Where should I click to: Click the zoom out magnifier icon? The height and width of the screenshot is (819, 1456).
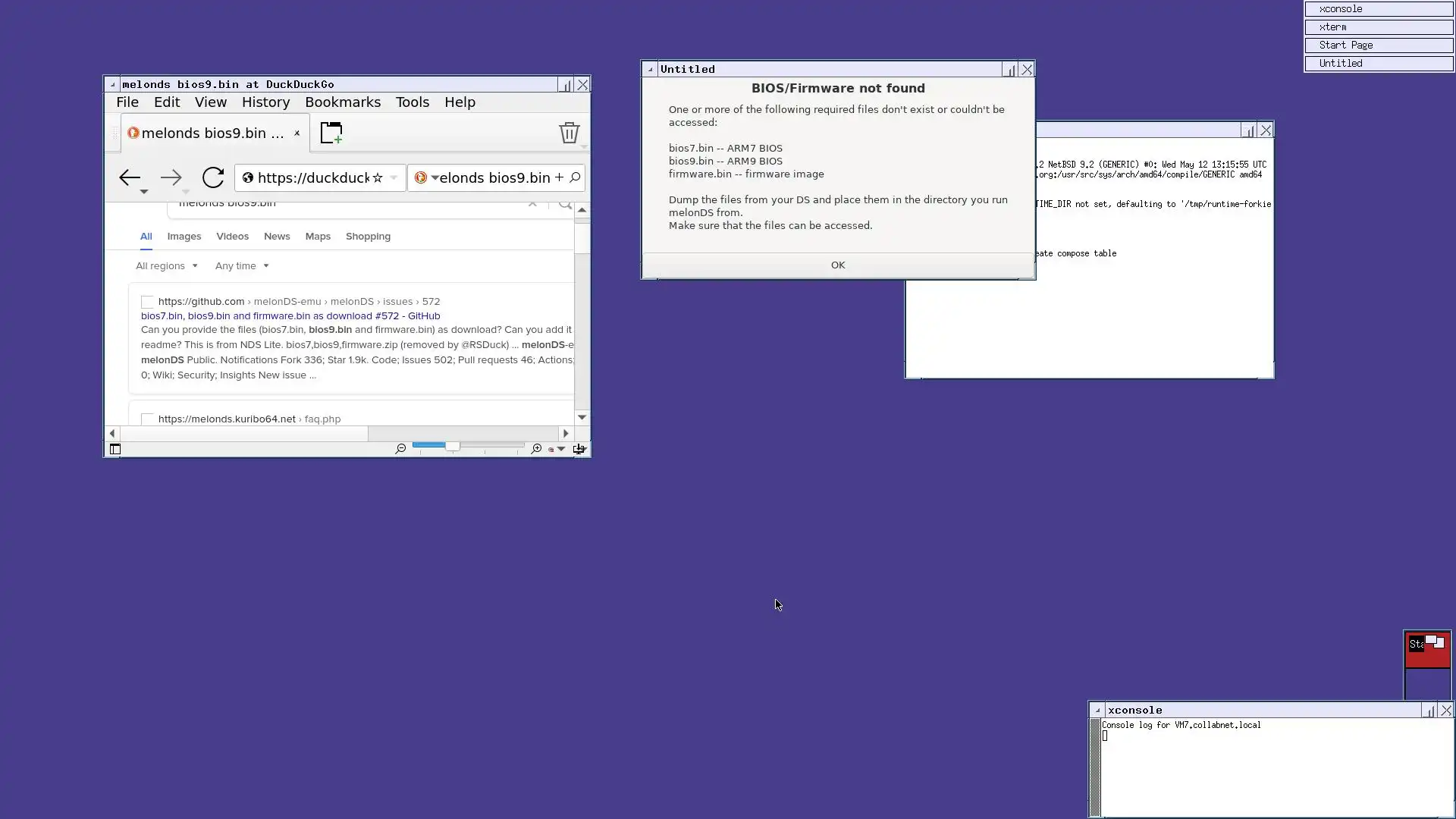click(400, 449)
